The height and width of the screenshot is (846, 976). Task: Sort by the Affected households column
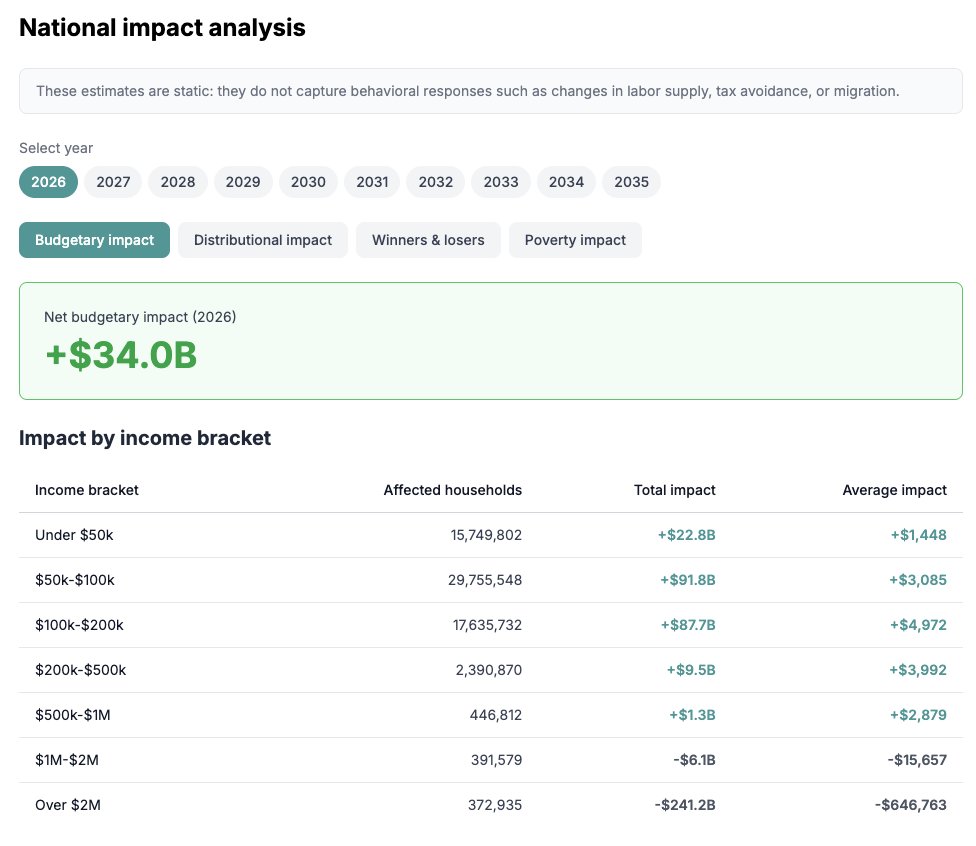(x=452, y=490)
